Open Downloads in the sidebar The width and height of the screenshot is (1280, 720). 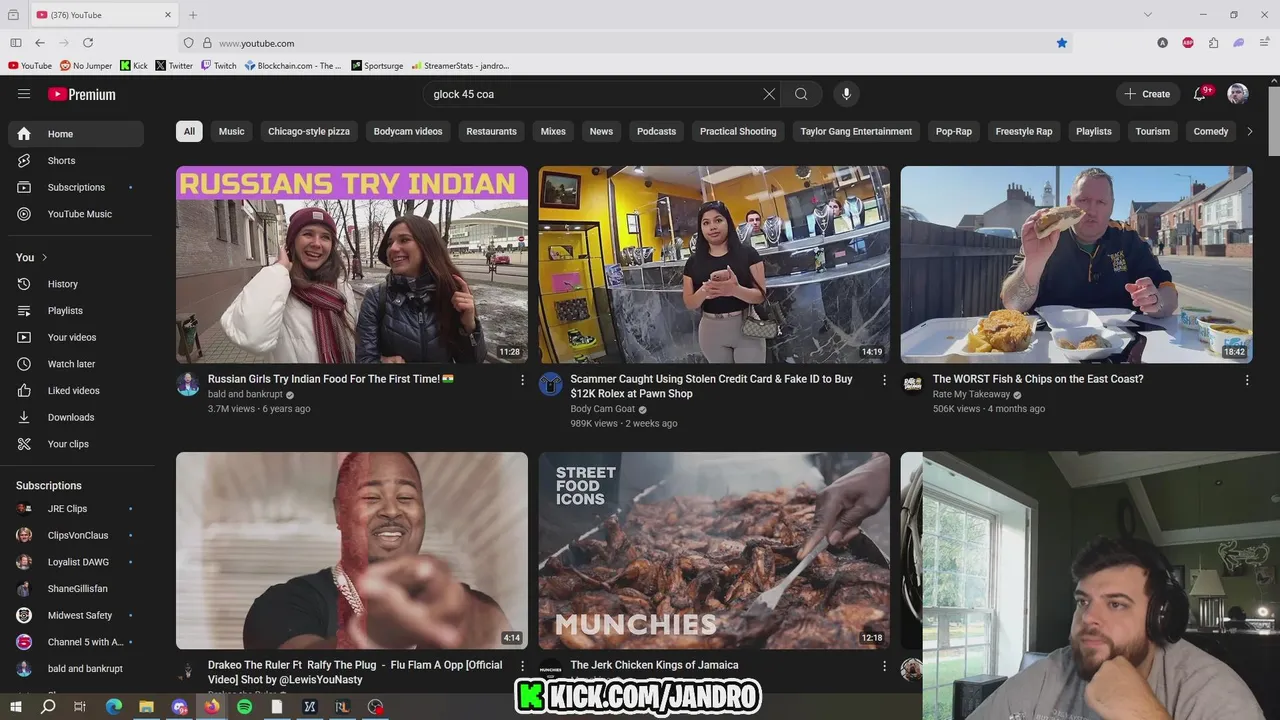(76, 417)
